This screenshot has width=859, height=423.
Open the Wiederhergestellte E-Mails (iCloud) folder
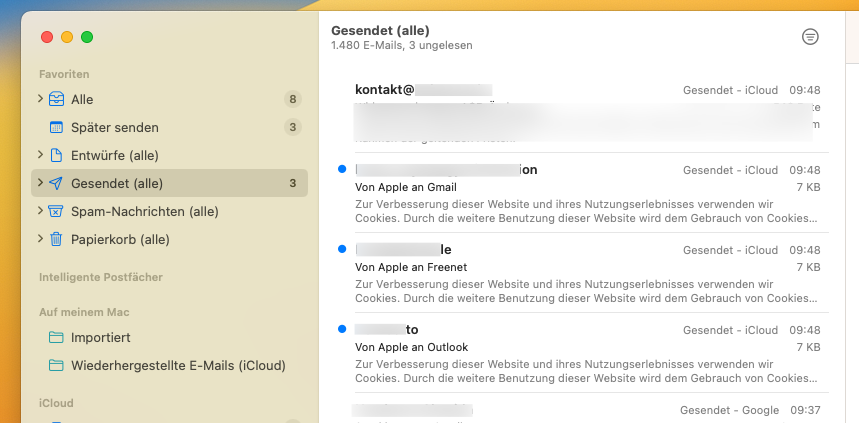tap(178, 365)
